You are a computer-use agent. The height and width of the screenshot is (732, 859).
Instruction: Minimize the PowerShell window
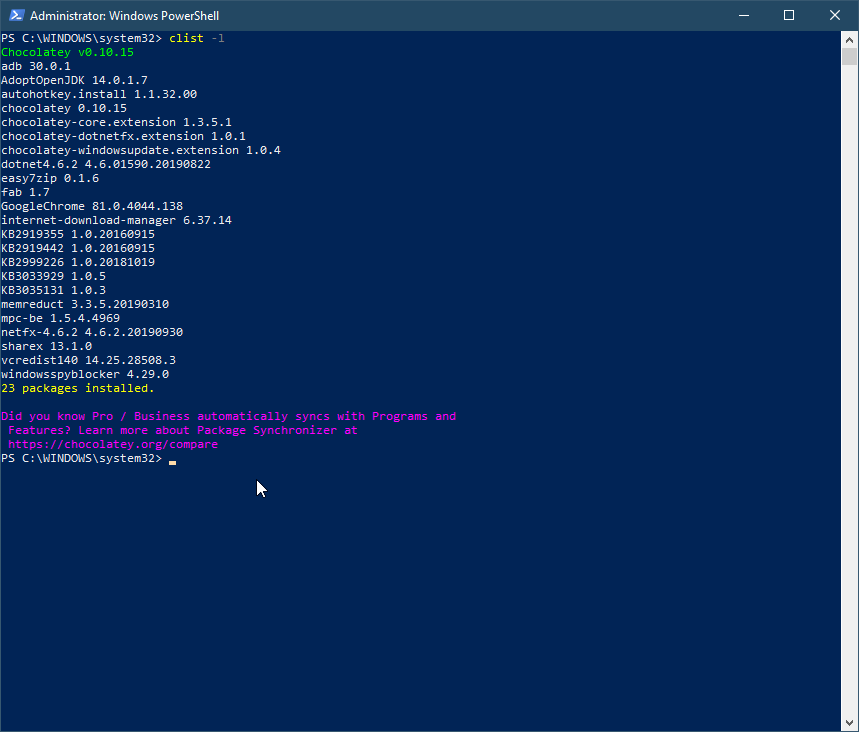click(x=743, y=15)
